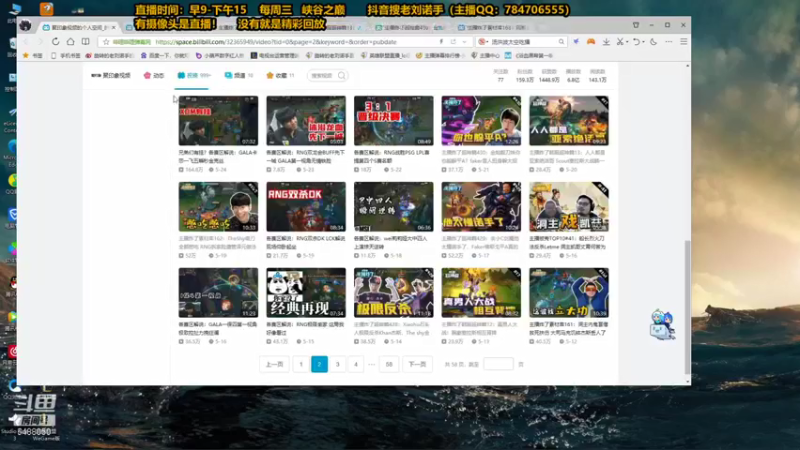The image size is (800, 450).
Task: Star this page in the address bar
Action: click(106, 42)
